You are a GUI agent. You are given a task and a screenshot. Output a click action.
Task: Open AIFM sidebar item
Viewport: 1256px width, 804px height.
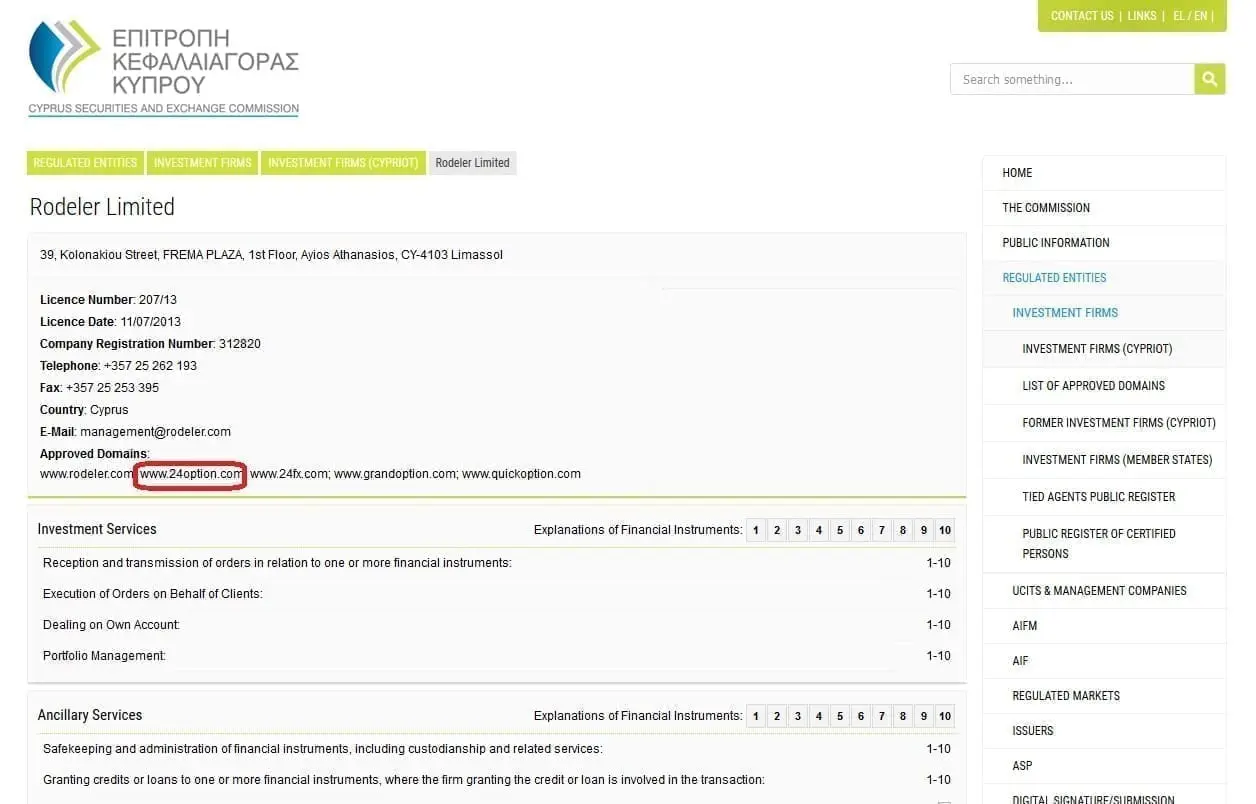[x=1104, y=626]
